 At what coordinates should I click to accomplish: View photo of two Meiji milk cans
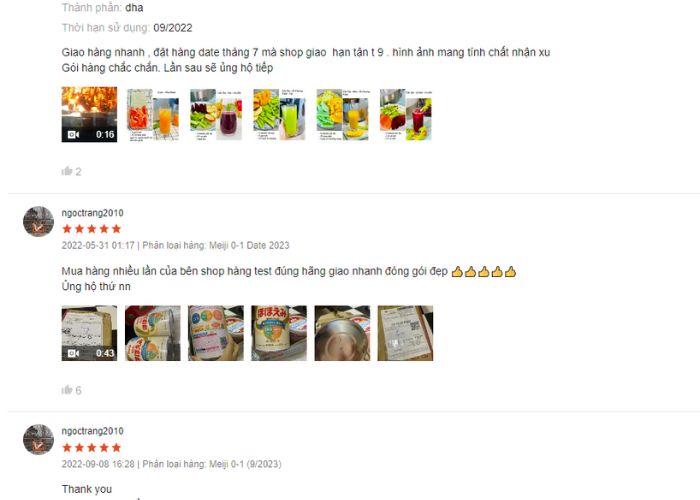(153, 333)
